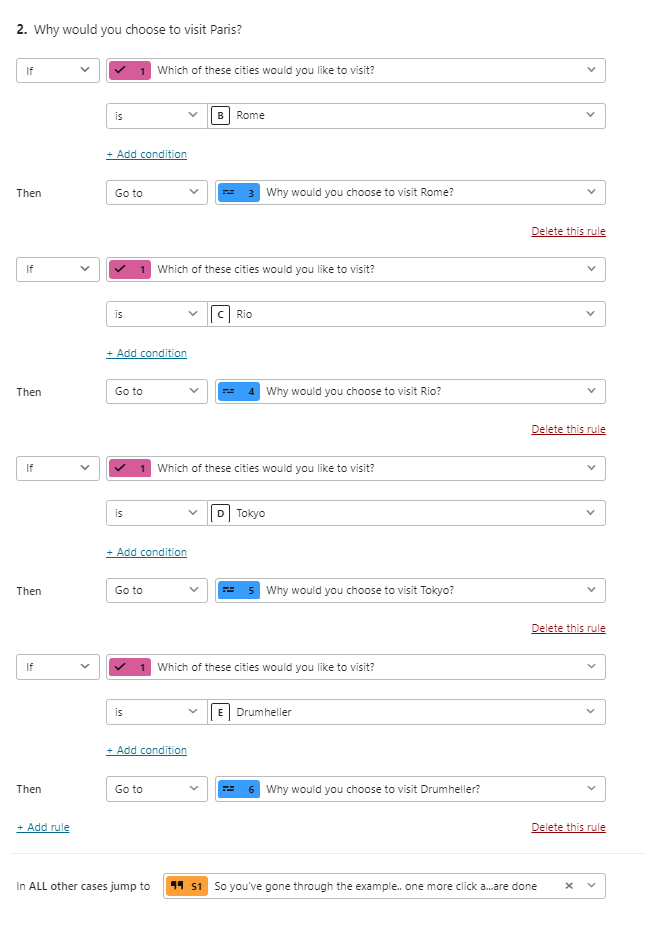This screenshot has height=932, width=650.
Task: Click the blue question 5 Tokyo badge icon
Action: tap(239, 590)
